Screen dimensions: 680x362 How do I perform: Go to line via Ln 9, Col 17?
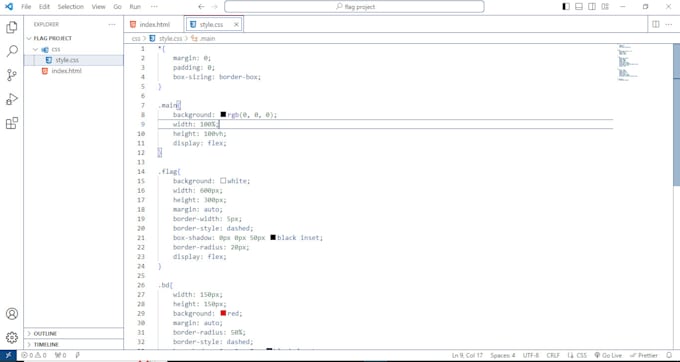point(467,355)
